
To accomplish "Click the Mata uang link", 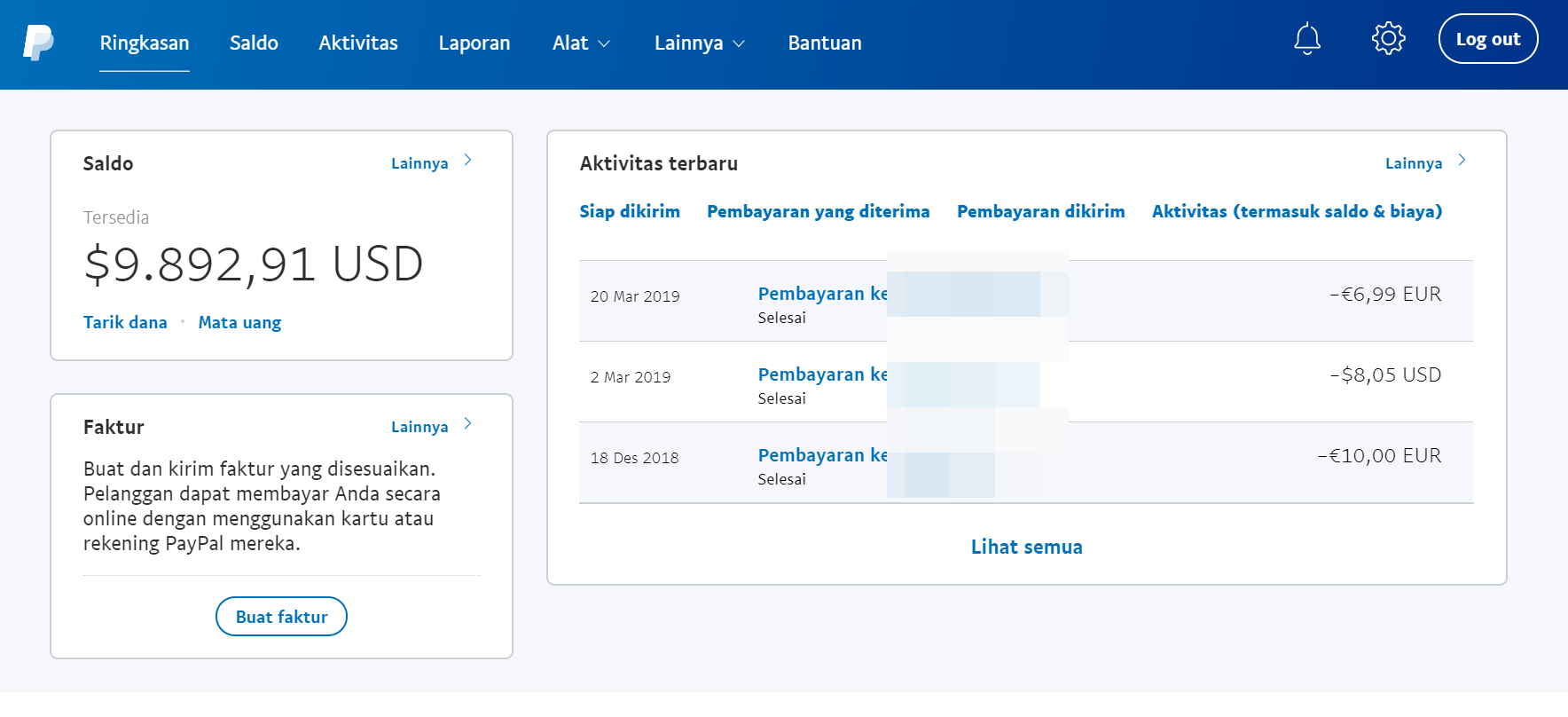I will [239, 322].
